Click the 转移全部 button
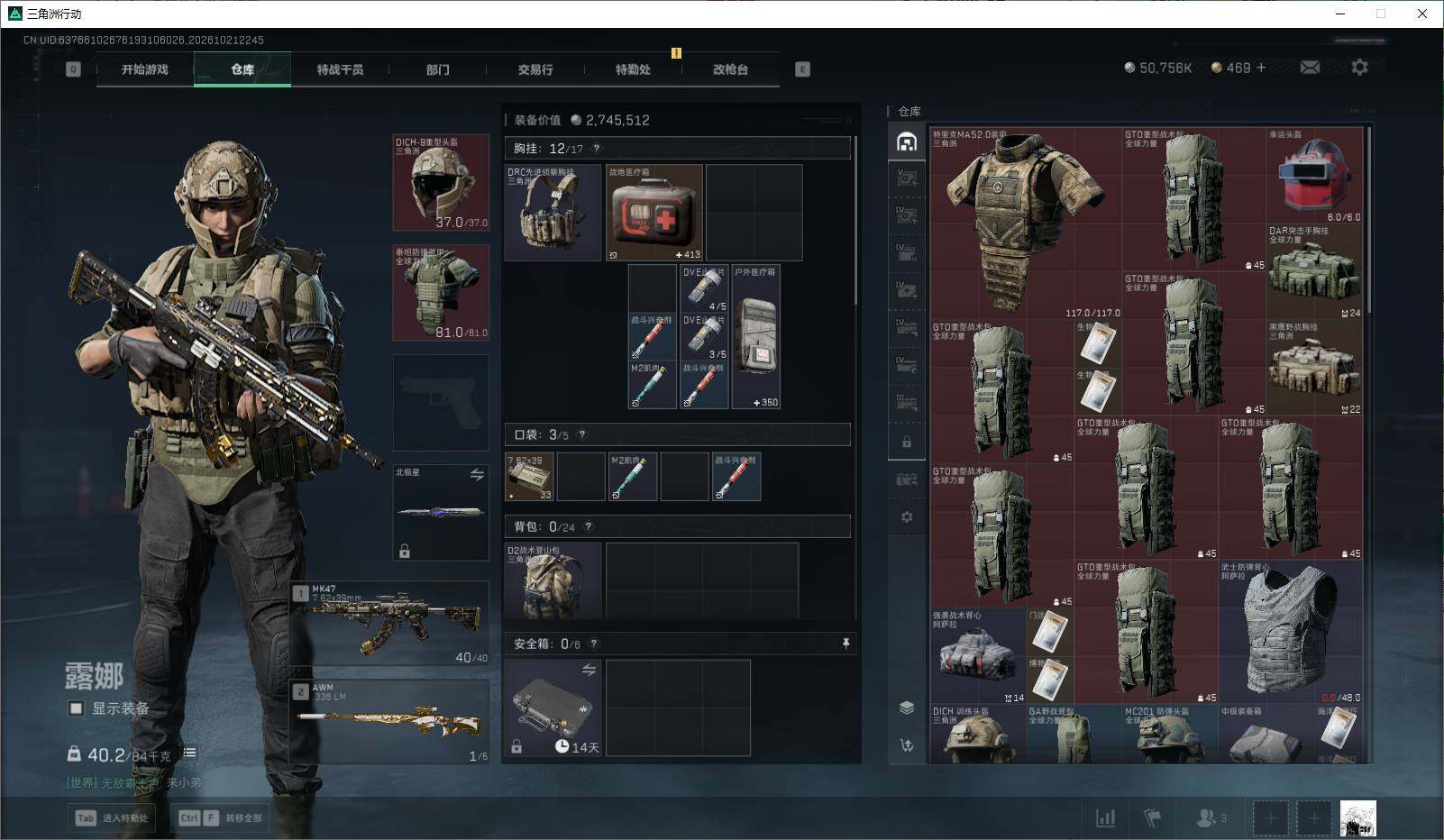Image resolution: width=1444 pixels, height=840 pixels. click(221, 817)
